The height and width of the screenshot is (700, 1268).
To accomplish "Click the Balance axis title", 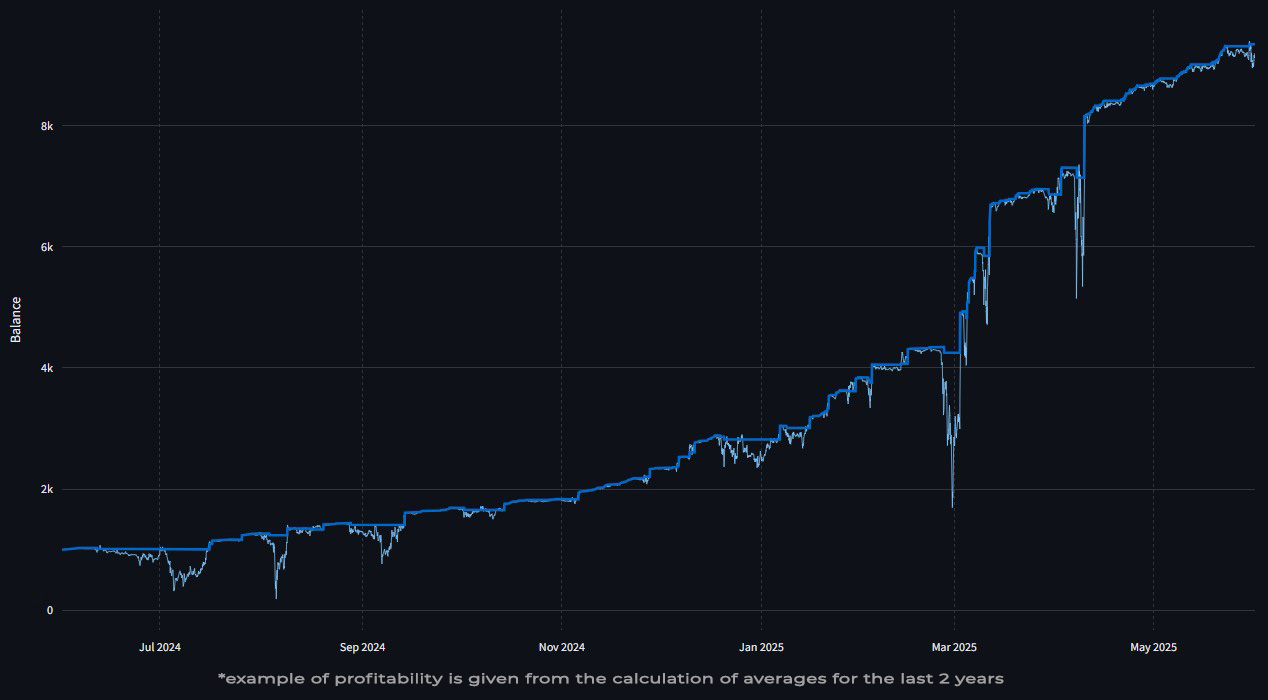I will click(14, 316).
